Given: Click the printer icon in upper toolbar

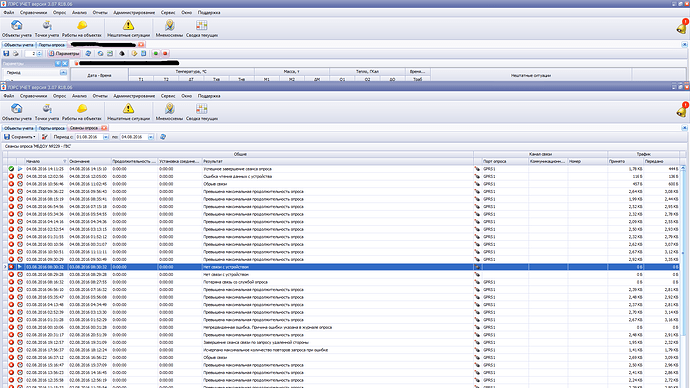Looking at the screenshot, I should click(x=15, y=54).
